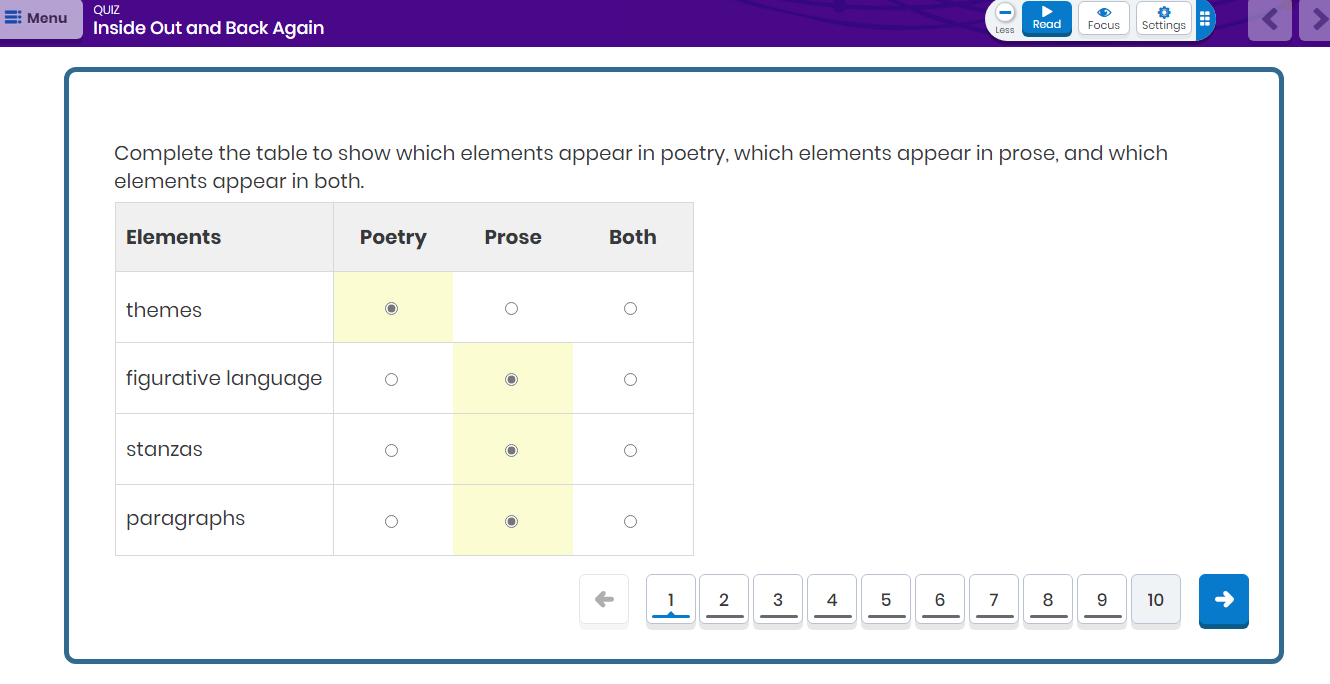Enable Focus mode with the eye icon
This screenshot has width=1330, height=684.
tap(1103, 18)
